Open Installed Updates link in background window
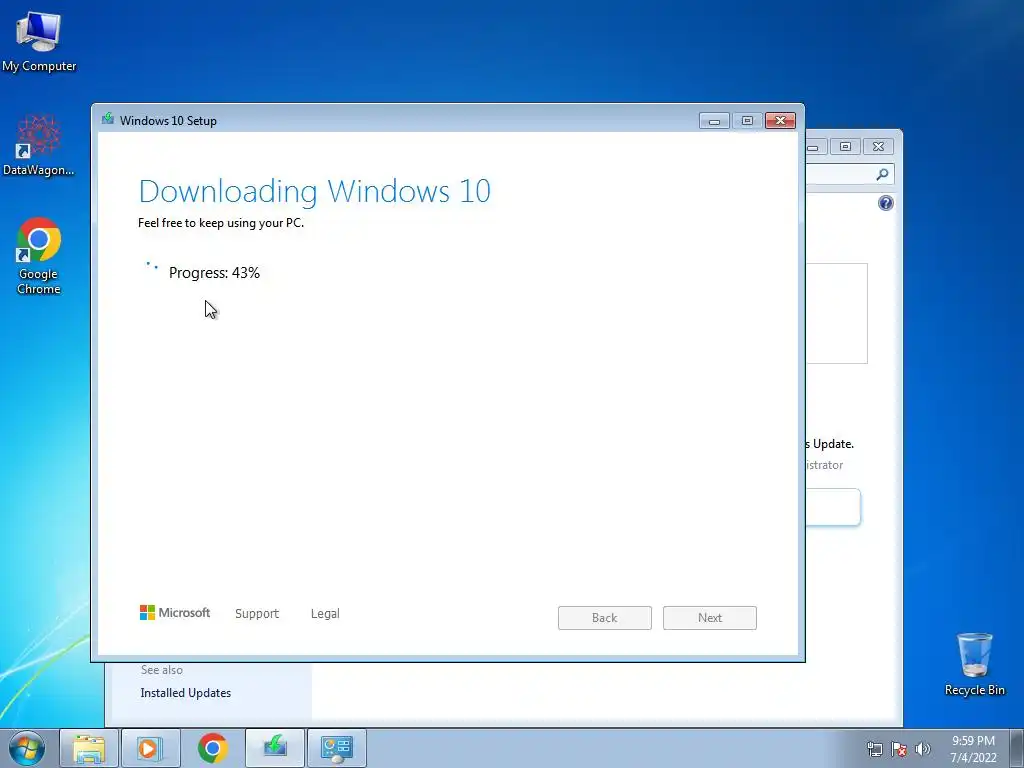This screenshot has width=1024, height=768. 185,693
